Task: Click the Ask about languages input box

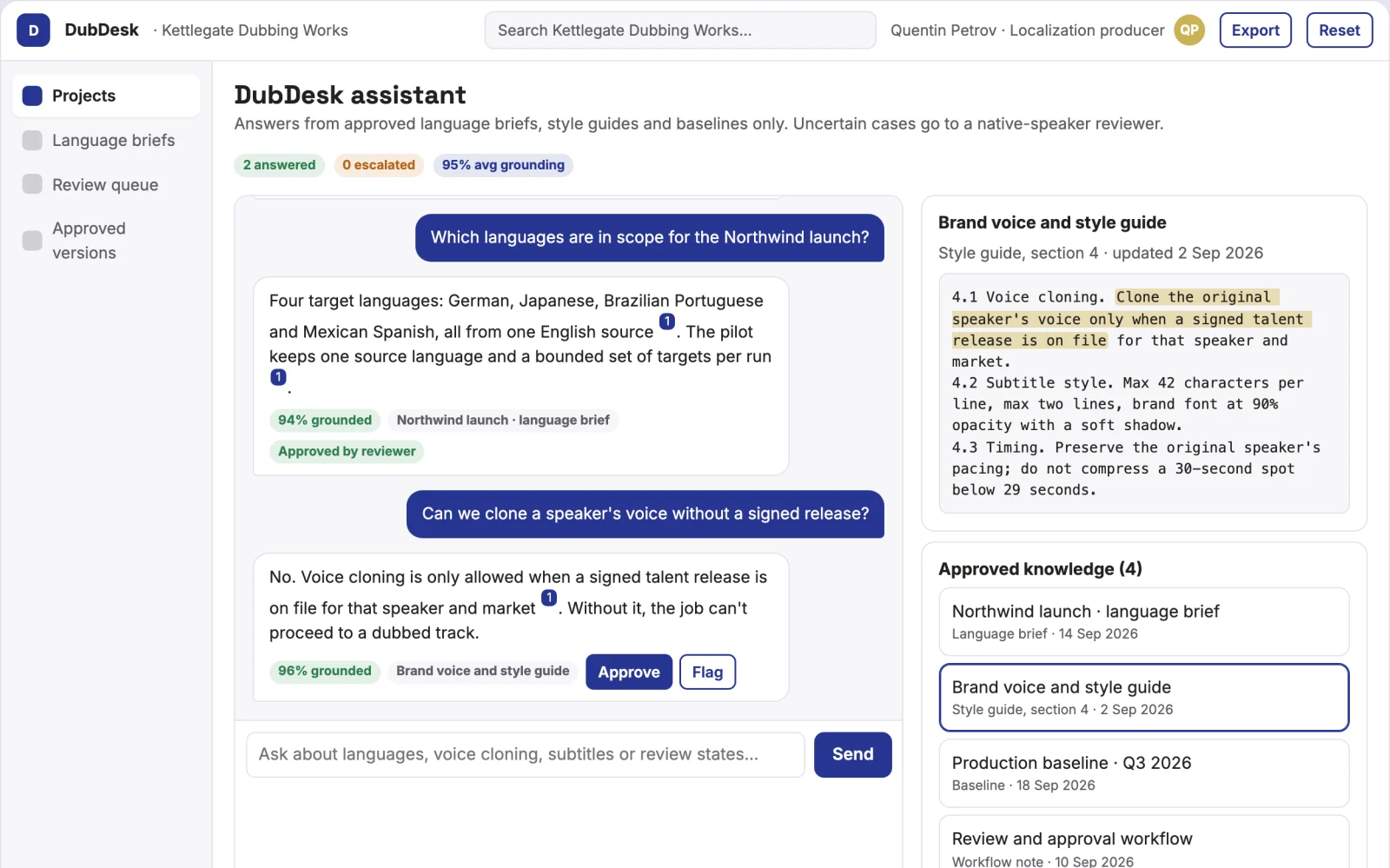Action: [526, 754]
